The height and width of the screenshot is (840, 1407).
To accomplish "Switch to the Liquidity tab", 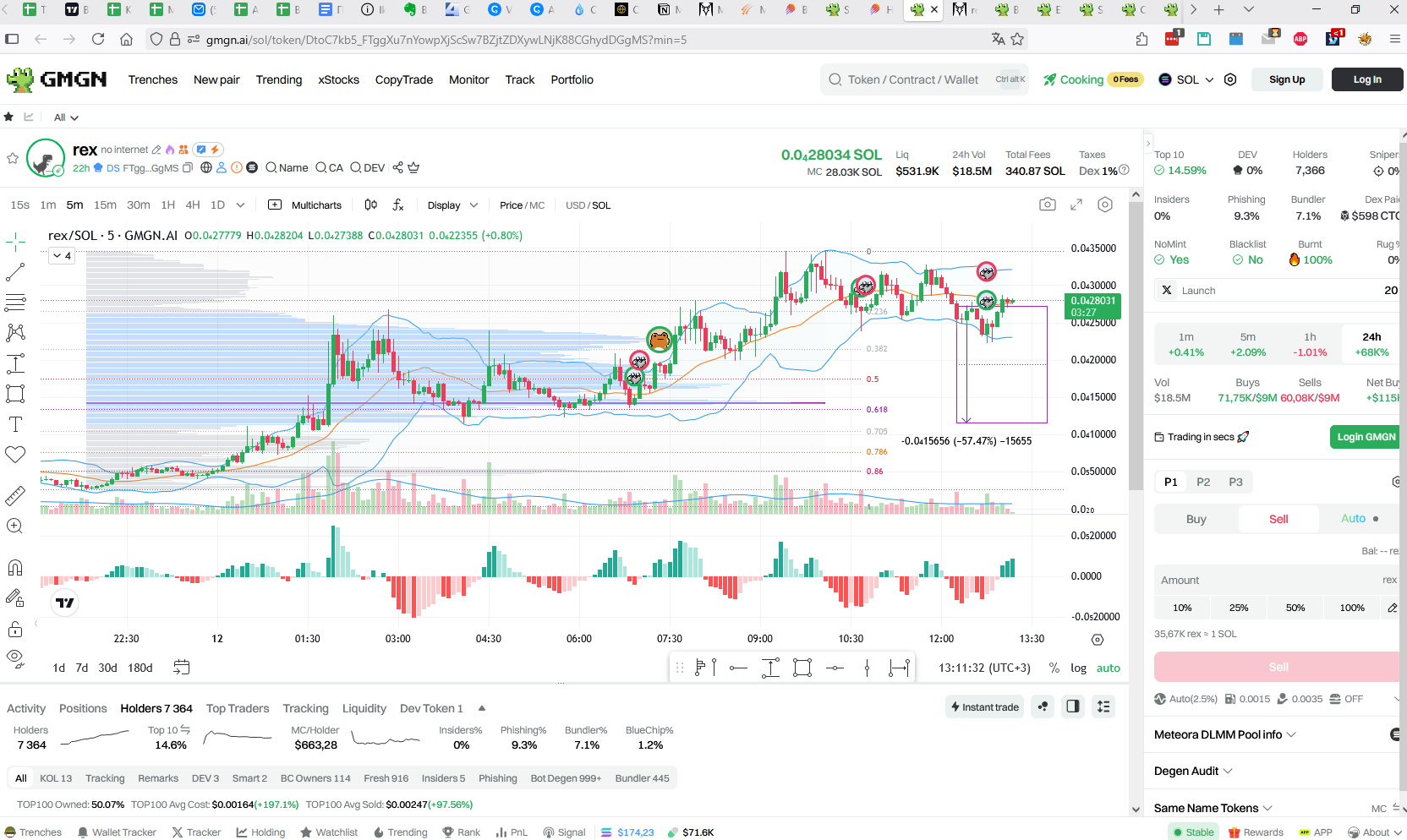I will pos(364,708).
